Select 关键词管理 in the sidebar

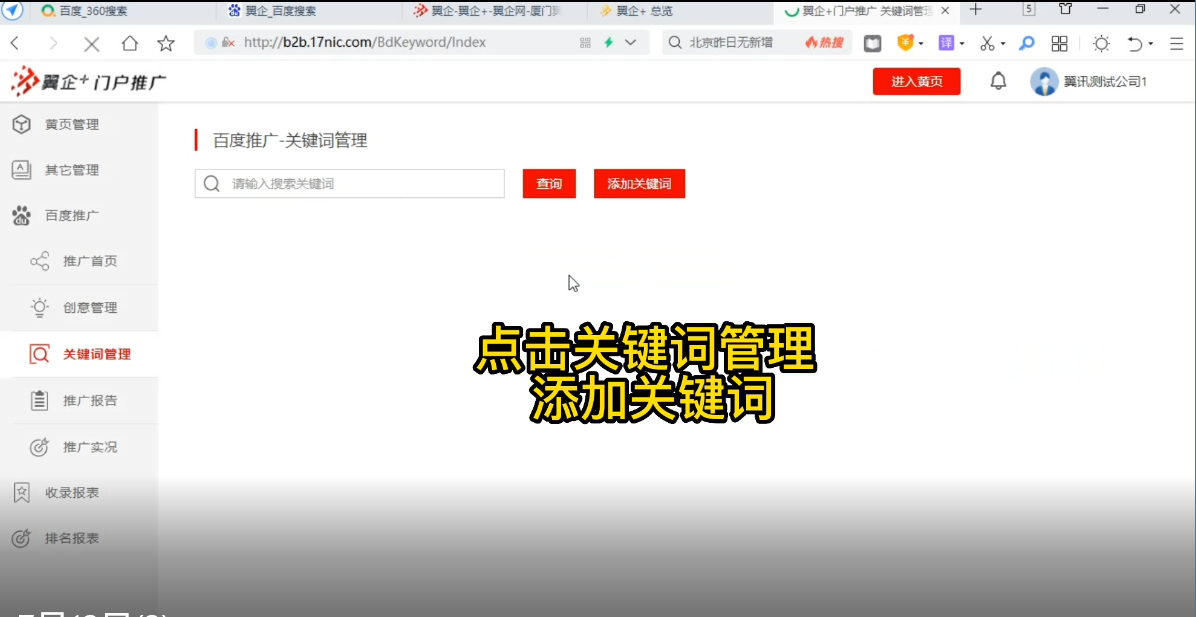(97, 355)
